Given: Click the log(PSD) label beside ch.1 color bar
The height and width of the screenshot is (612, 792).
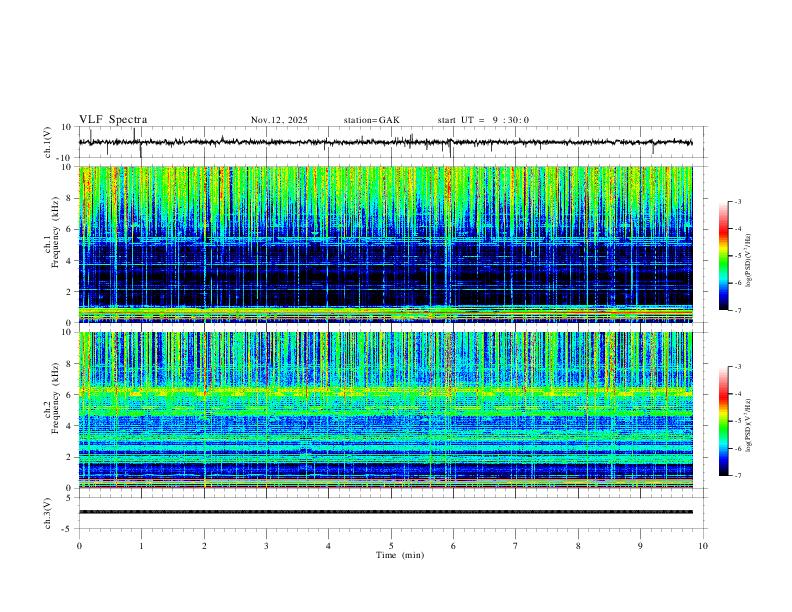Looking at the screenshot, I should (x=748, y=261).
